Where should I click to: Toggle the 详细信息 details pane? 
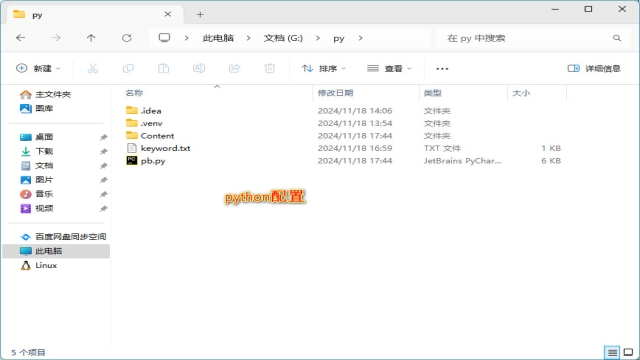click(x=594, y=69)
